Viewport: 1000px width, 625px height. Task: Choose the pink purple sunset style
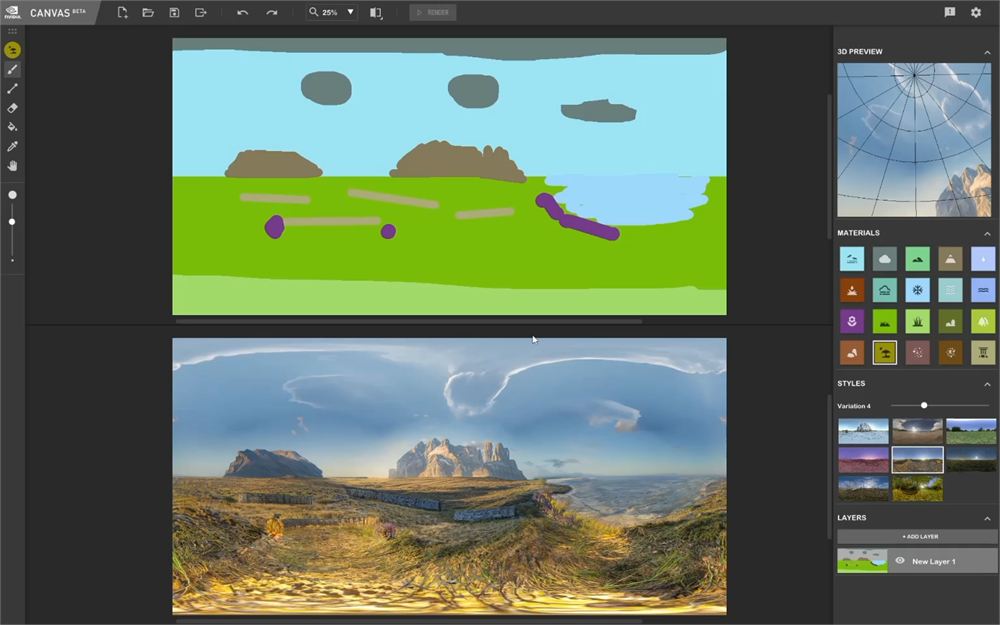pyautogui.click(x=863, y=459)
